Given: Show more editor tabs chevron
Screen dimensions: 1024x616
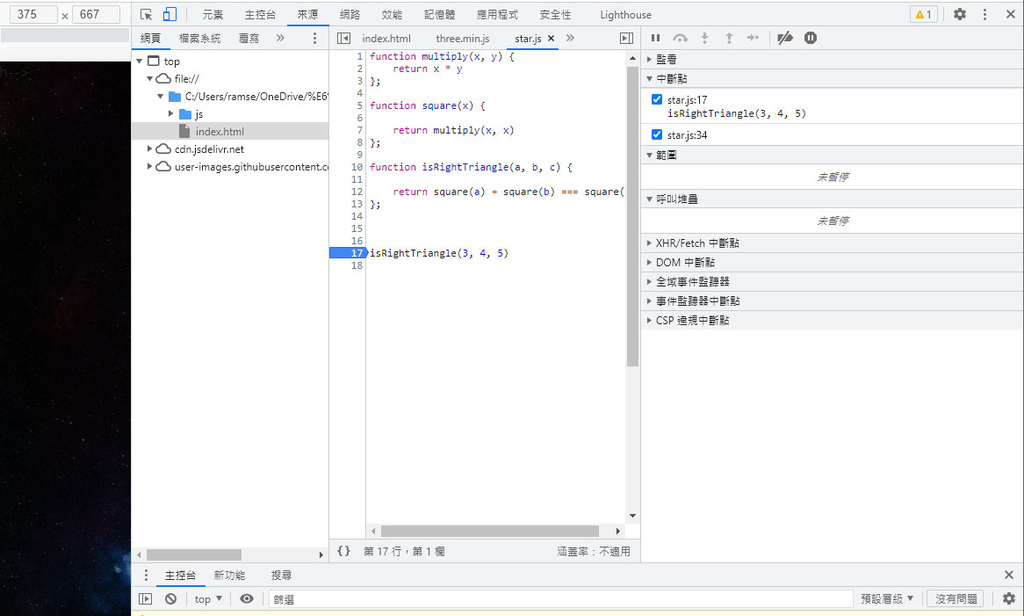Looking at the screenshot, I should point(570,38).
